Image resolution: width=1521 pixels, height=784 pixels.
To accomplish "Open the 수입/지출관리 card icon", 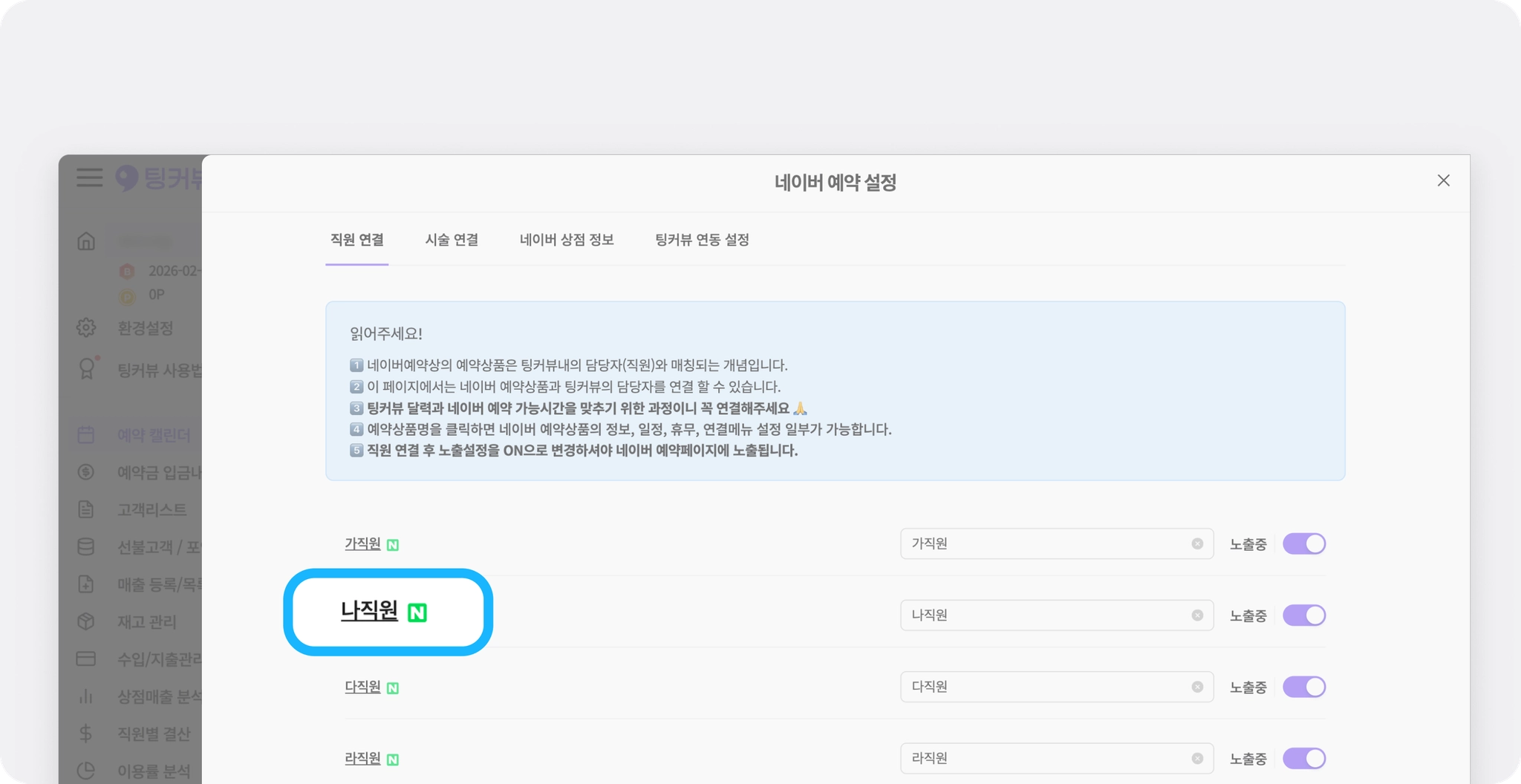I will pos(86,659).
